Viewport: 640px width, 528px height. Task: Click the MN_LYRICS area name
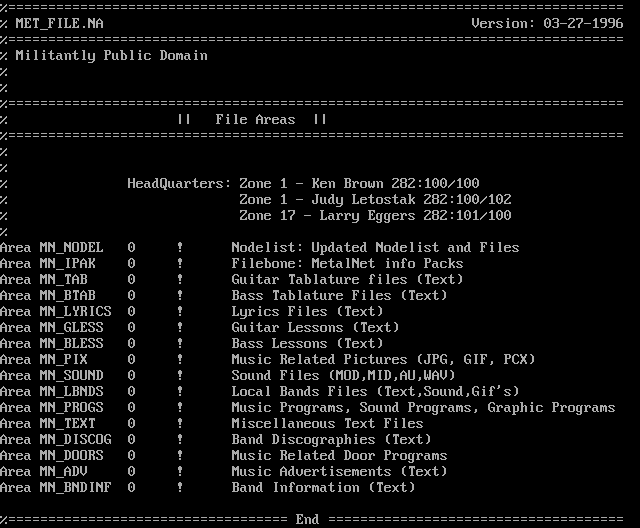[75, 311]
